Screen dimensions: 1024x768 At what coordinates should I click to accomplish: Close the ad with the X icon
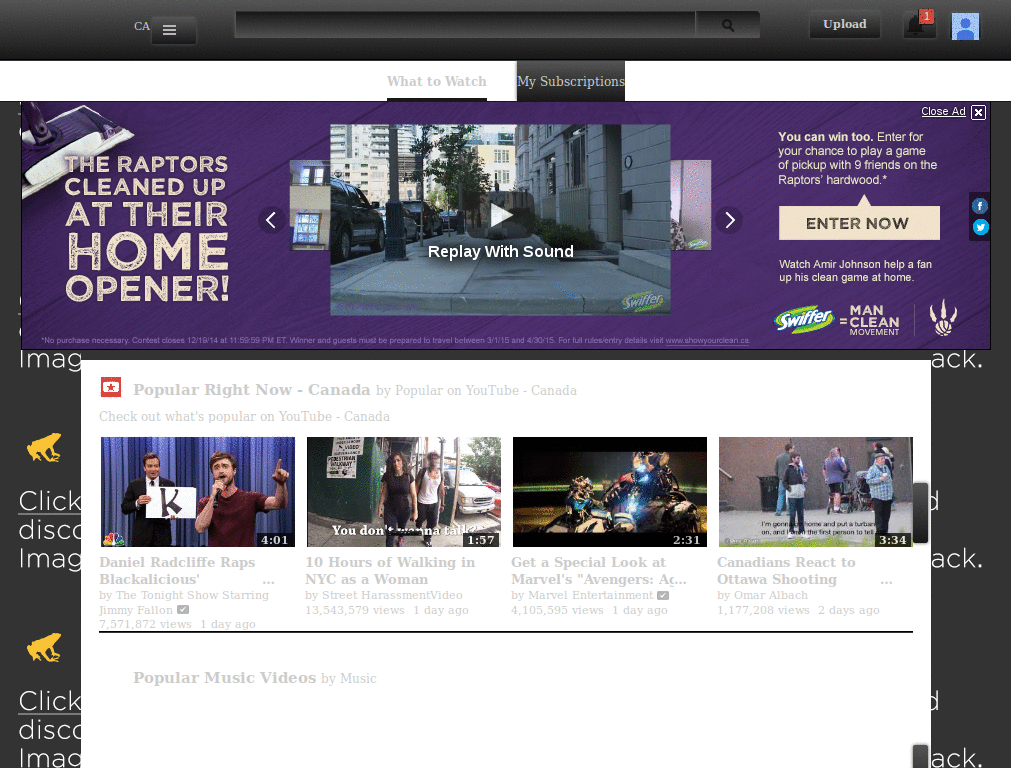(978, 112)
